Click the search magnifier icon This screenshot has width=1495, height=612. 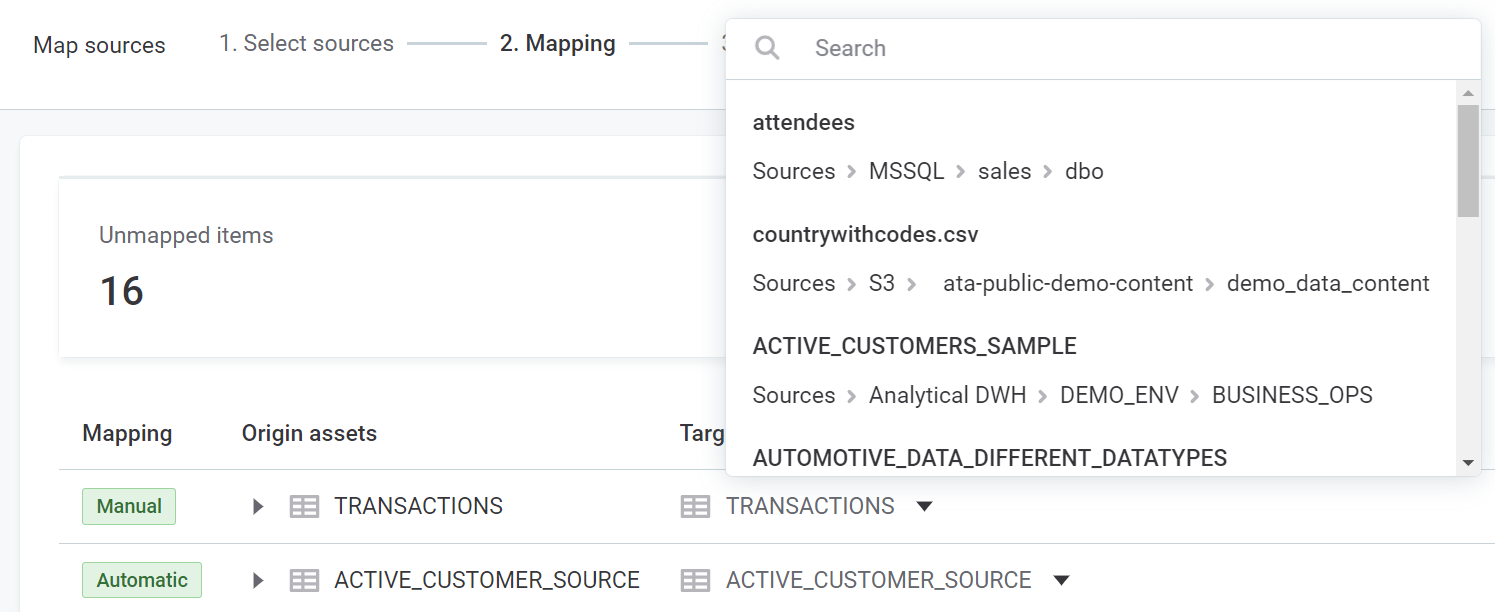tap(766, 47)
